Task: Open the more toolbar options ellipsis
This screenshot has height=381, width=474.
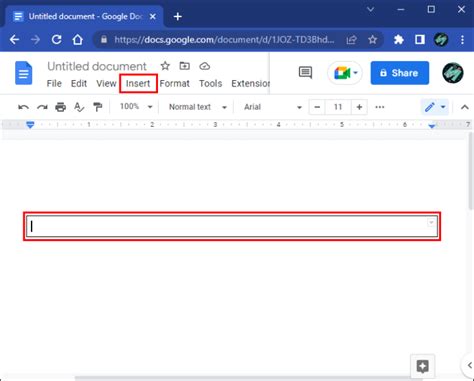Action: 380,107
